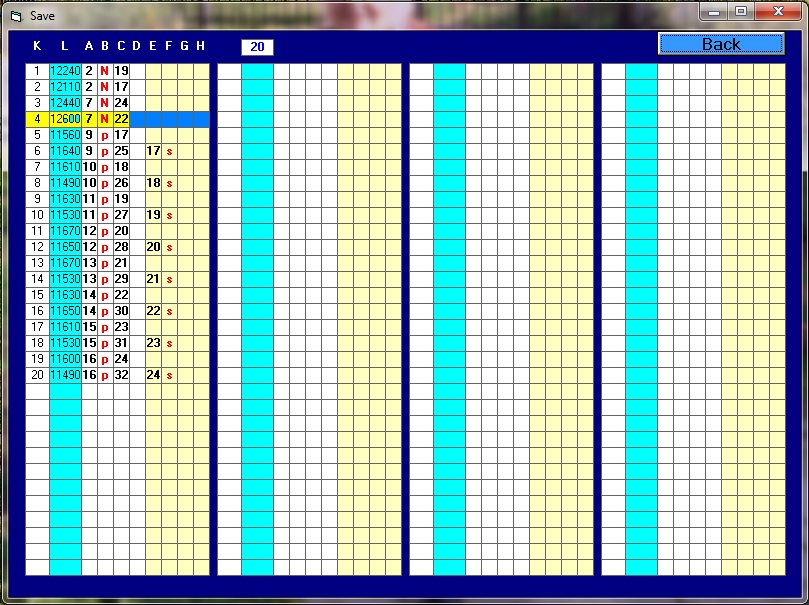Image resolution: width=809 pixels, height=605 pixels.
Task: Select cell 11560 in row 5
Action: point(65,135)
